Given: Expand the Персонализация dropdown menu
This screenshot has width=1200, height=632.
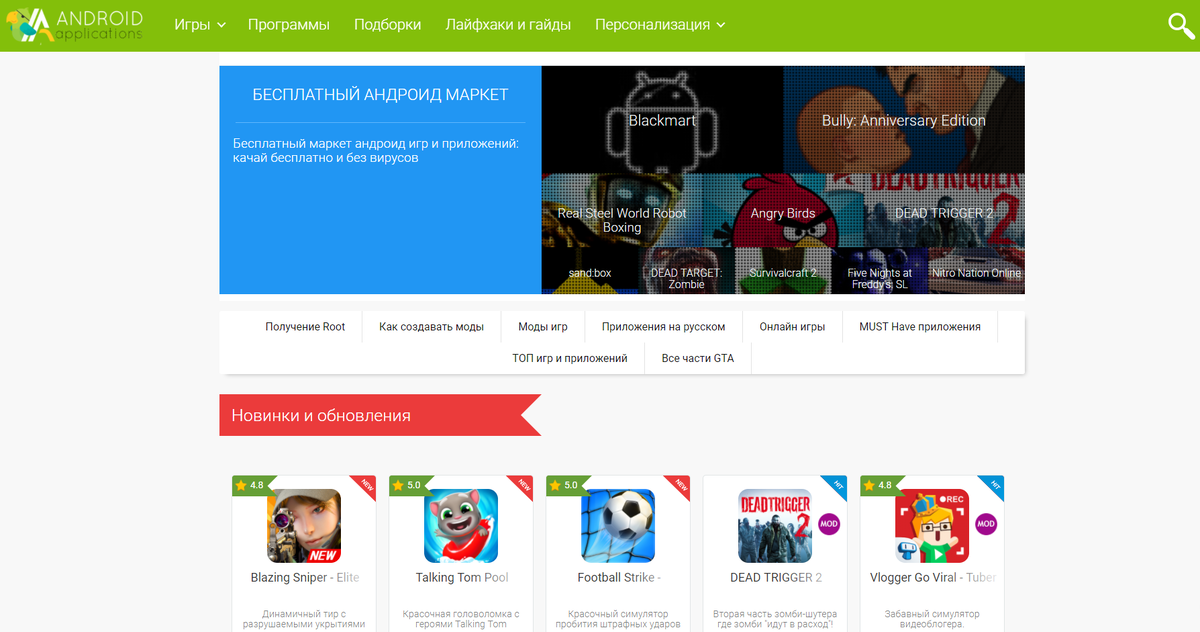Looking at the screenshot, I should (x=660, y=25).
